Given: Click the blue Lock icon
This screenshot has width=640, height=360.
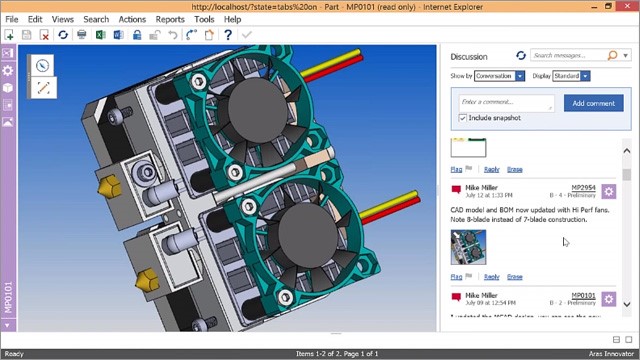Looking at the screenshot, I should tap(137, 35).
